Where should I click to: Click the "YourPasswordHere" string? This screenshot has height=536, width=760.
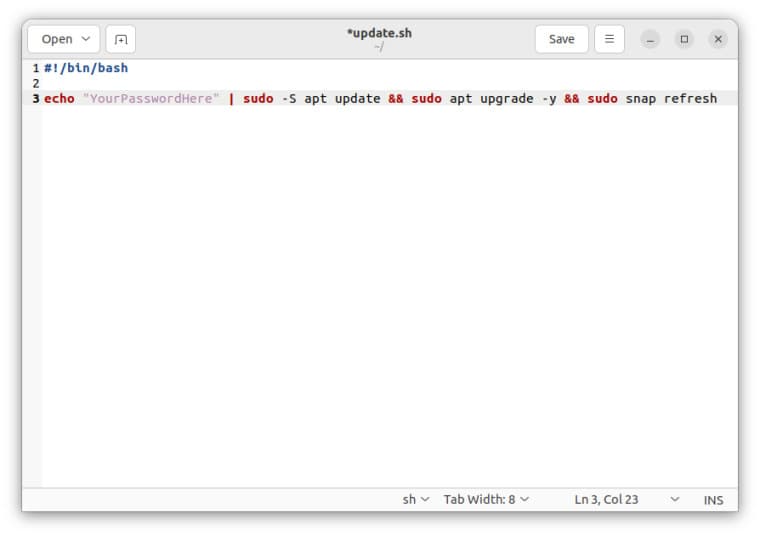click(151, 99)
